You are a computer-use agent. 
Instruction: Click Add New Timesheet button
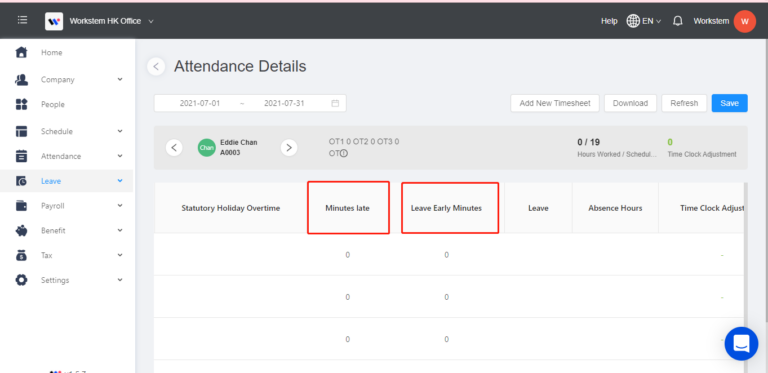[x=555, y=103]
